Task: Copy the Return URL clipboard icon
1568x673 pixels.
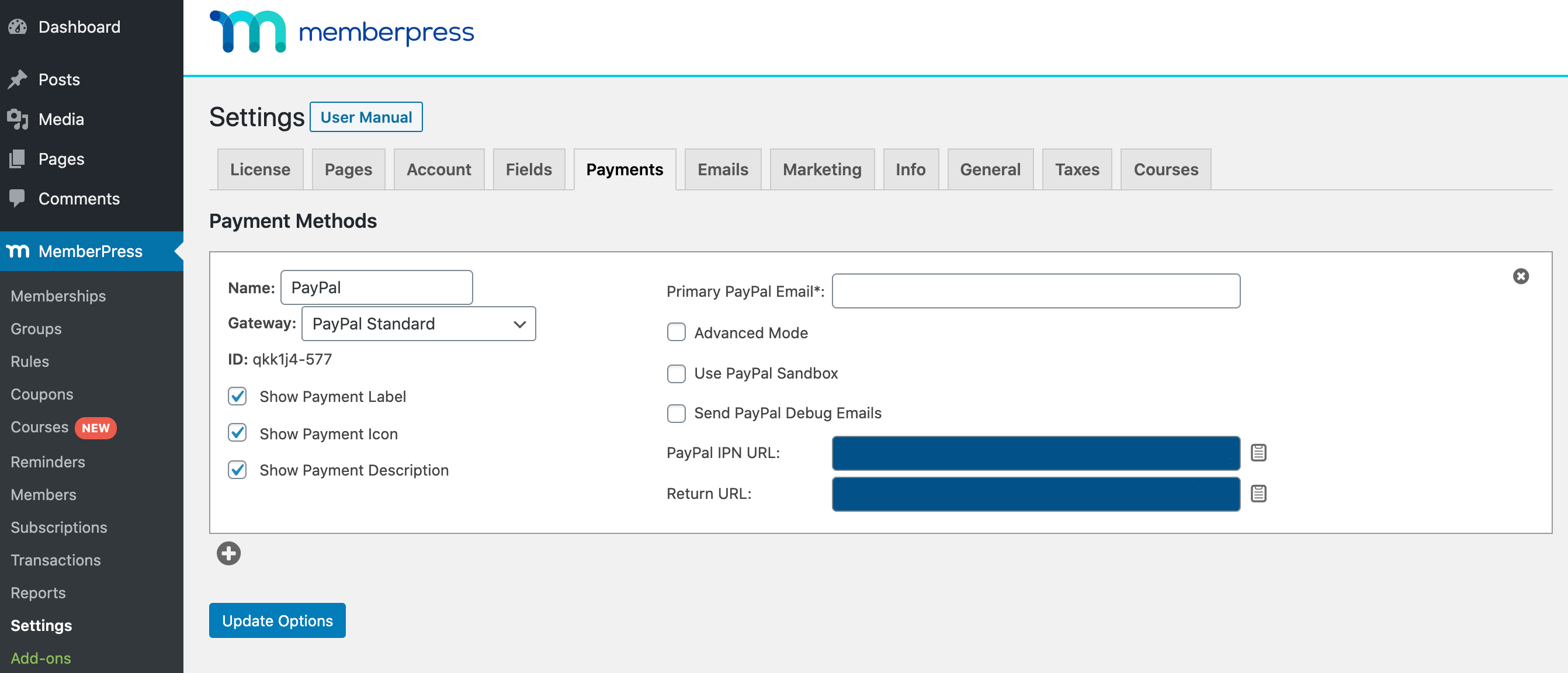Action: [x=1258, y=494]
